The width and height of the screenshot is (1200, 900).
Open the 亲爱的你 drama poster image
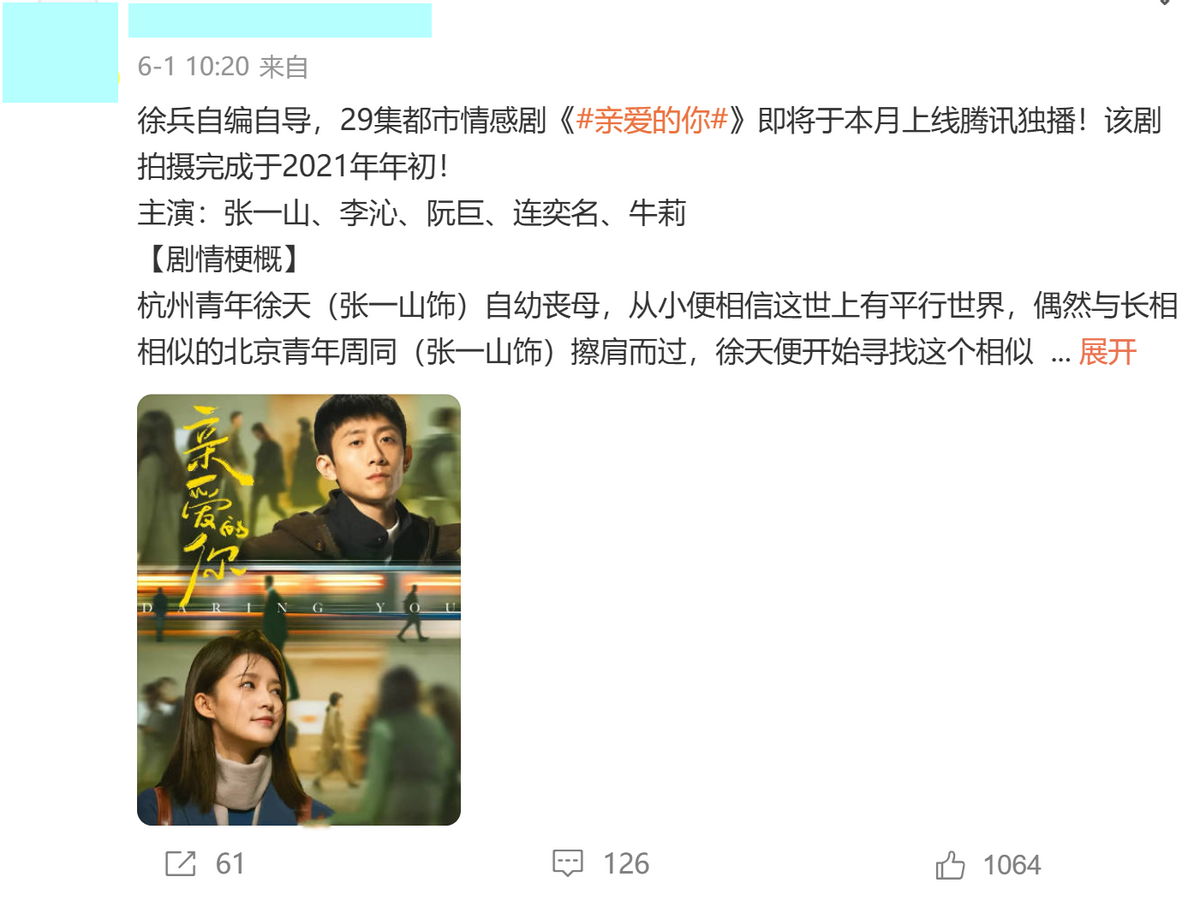click(299, 610)
